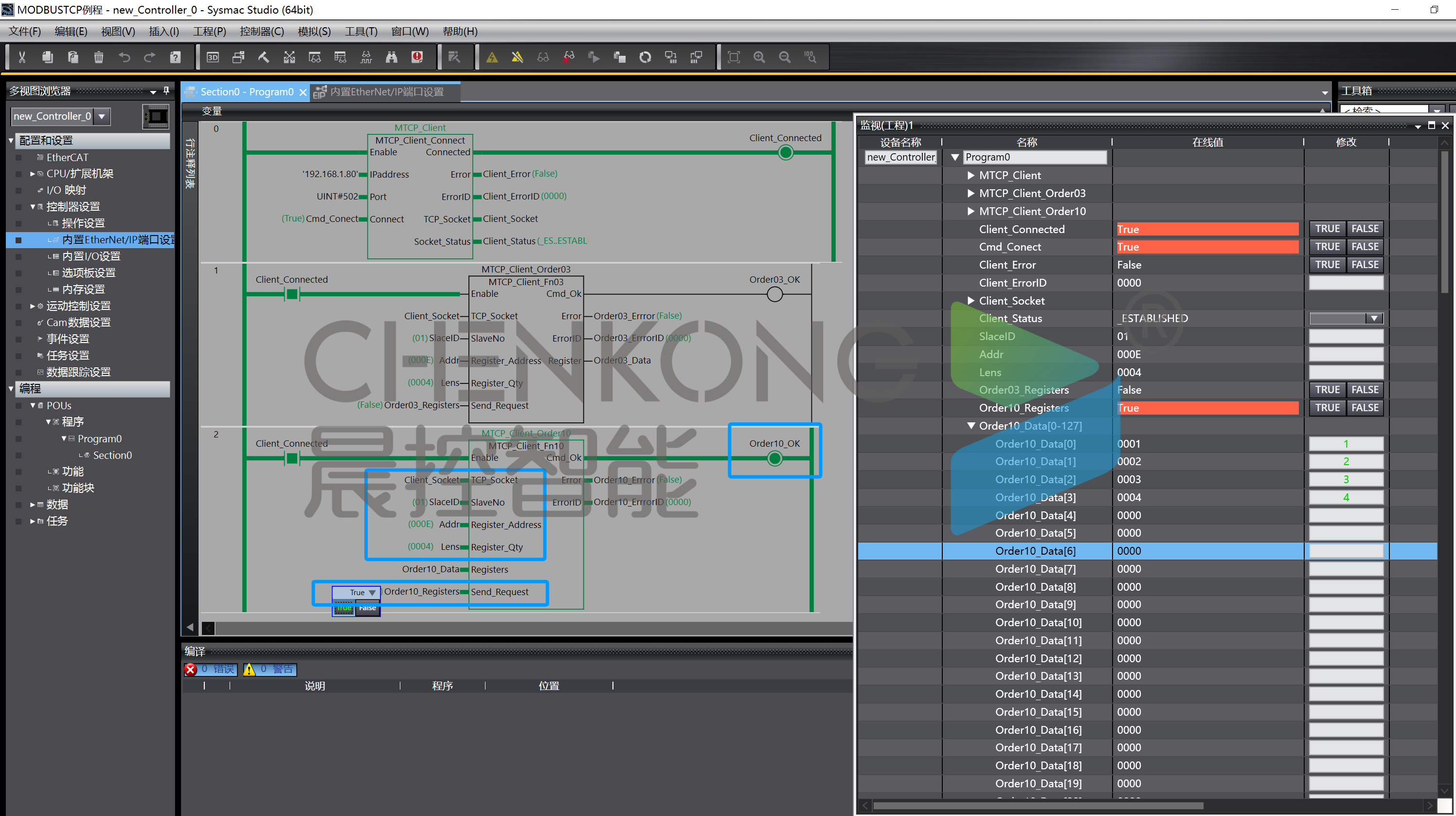
Task: Open the True dropdown beside Order10_Registers in ladder
Action: [372, 592]
